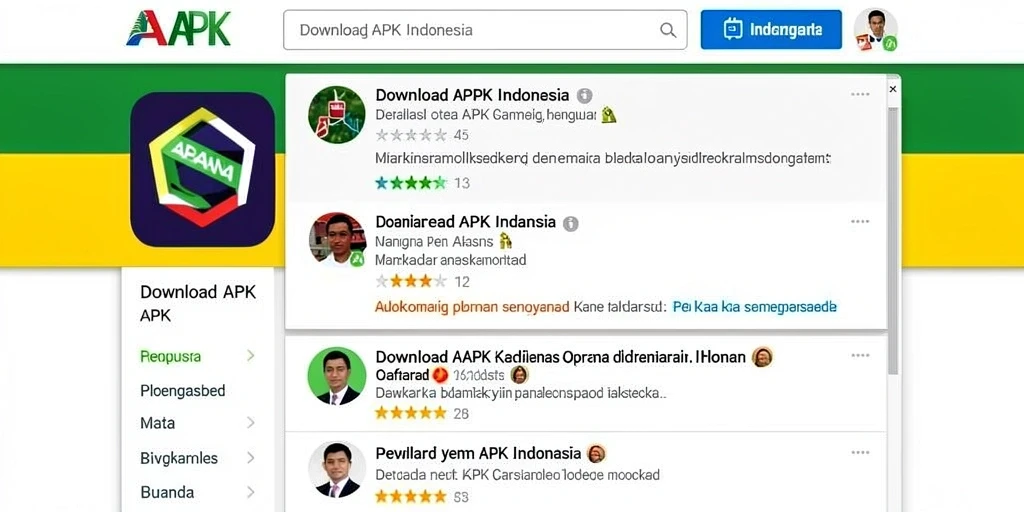Click the Download APPK Indonesia title
The height and width of the screenshot is (512, 1024).
pyautogui.click(x=472, y=95)
